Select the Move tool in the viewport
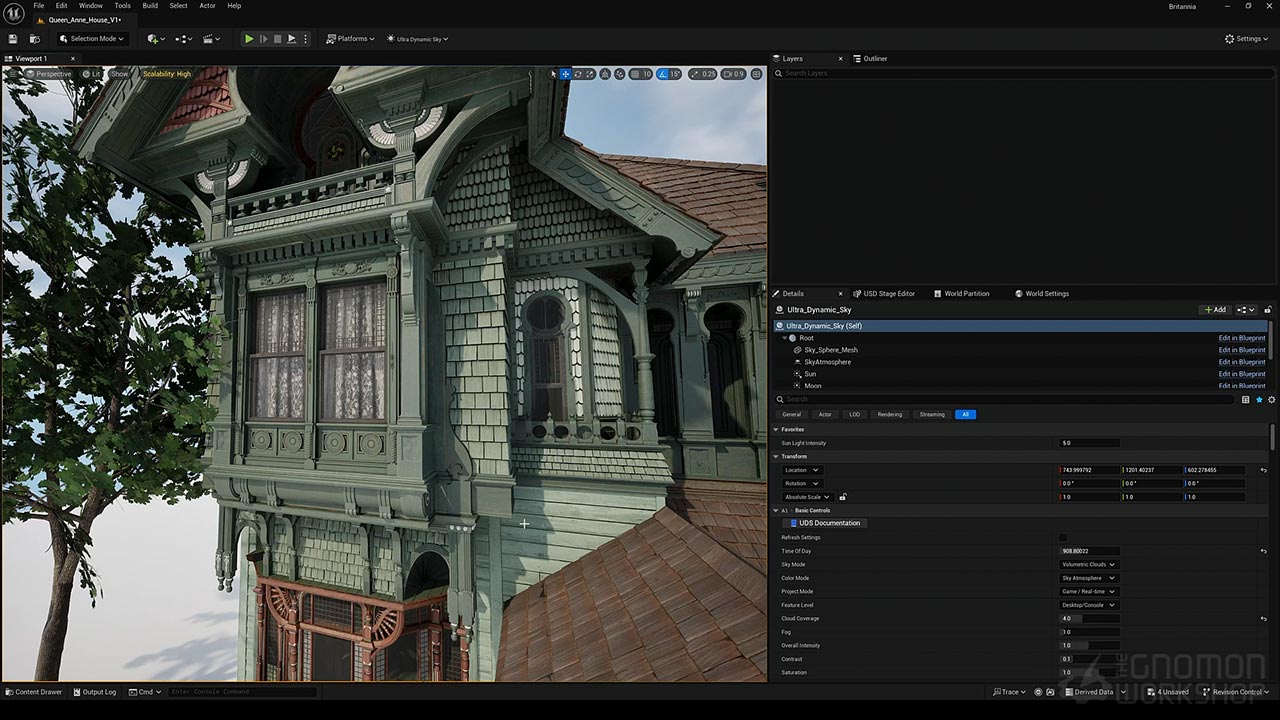Screen dimensions: 1280x720 click(x=565, y=73)
